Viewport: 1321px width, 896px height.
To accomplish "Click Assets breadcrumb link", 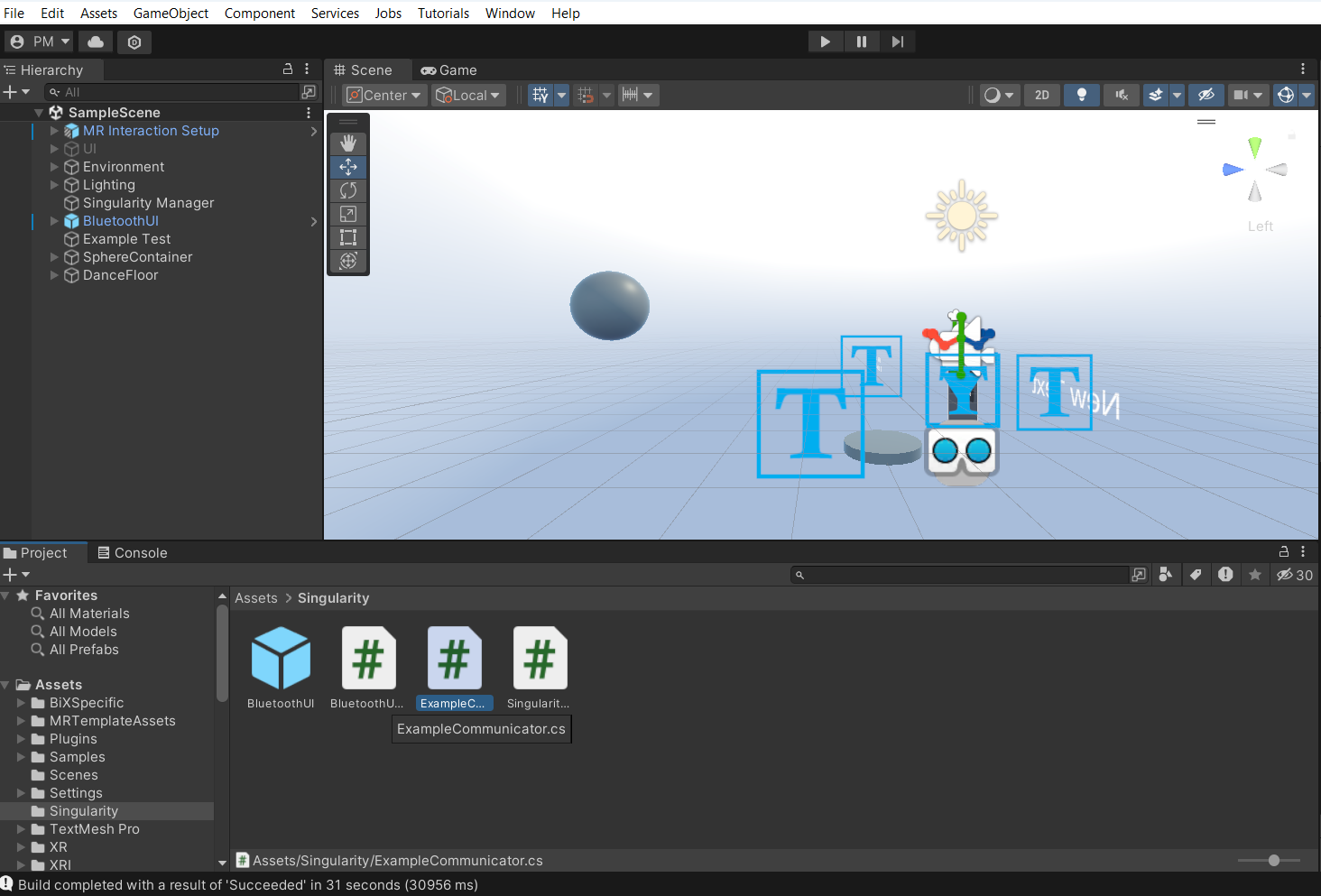I will 256,598.
